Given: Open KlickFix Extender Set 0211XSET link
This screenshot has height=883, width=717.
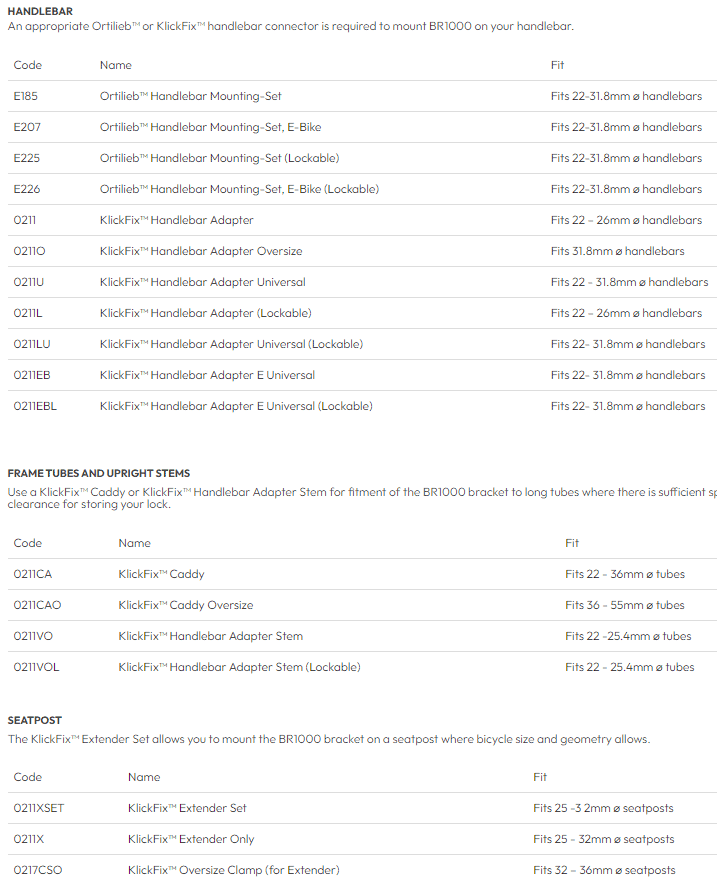Looking at the screenshot, I should click(187, 808).
